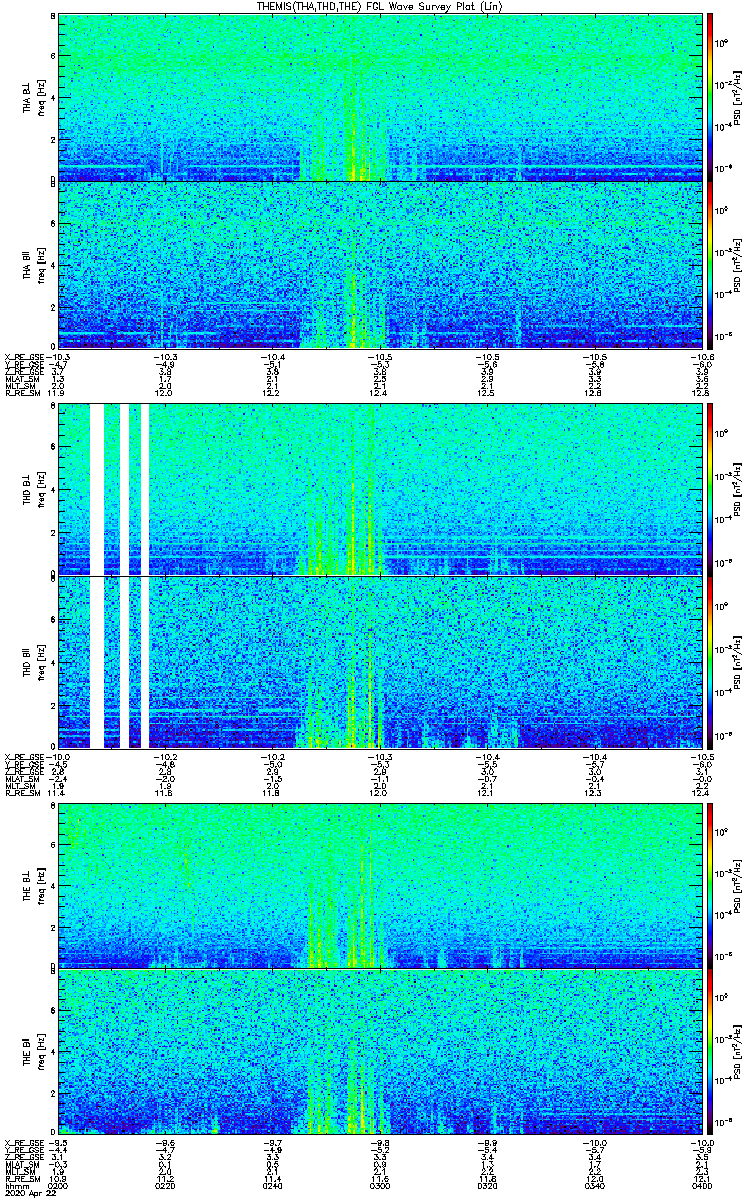This screenshot has height=1200, width=750.
Task: Click the THE B-perpendicular color bar
Action: click(710, 885)
